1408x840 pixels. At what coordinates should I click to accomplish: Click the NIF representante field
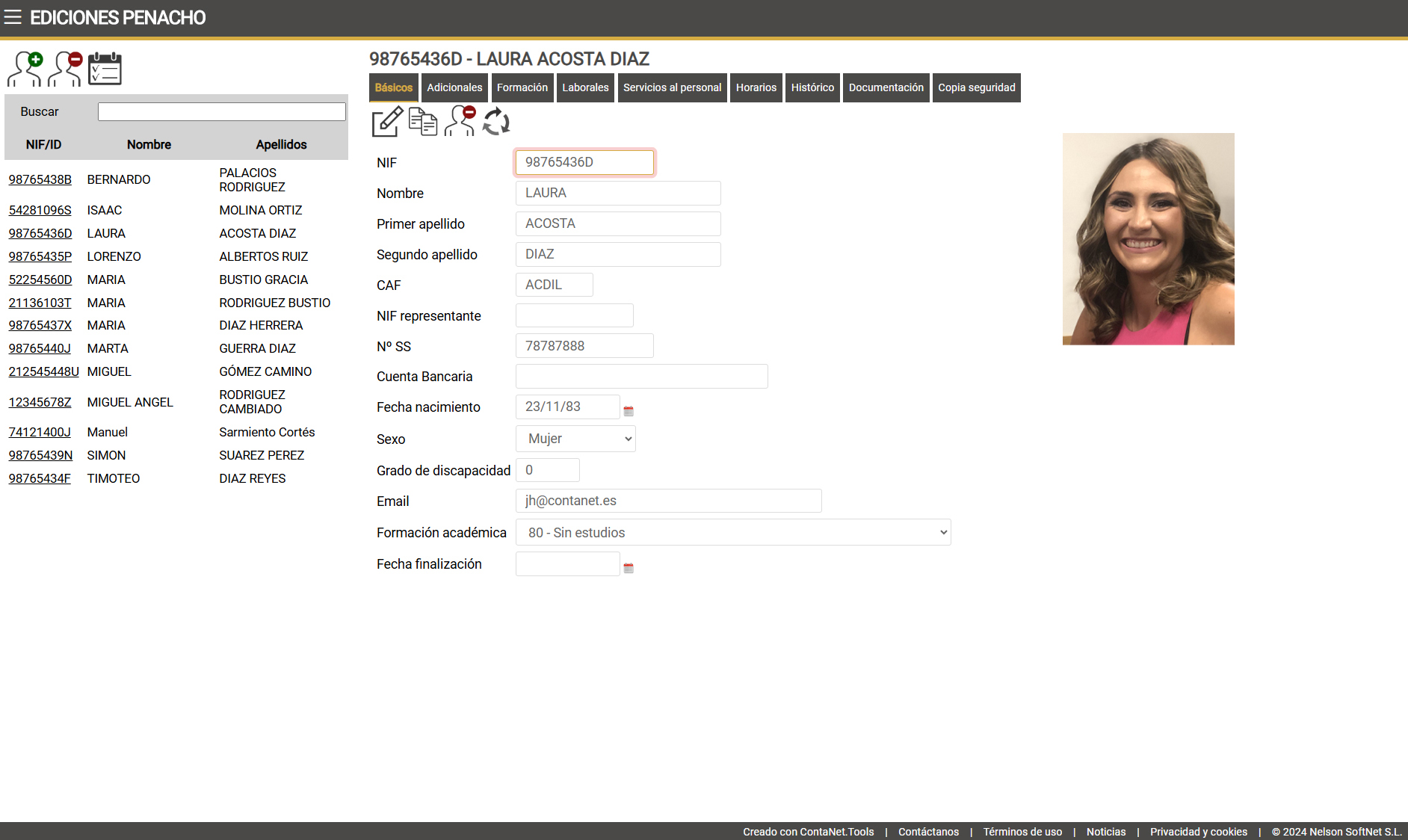[575, 315]
